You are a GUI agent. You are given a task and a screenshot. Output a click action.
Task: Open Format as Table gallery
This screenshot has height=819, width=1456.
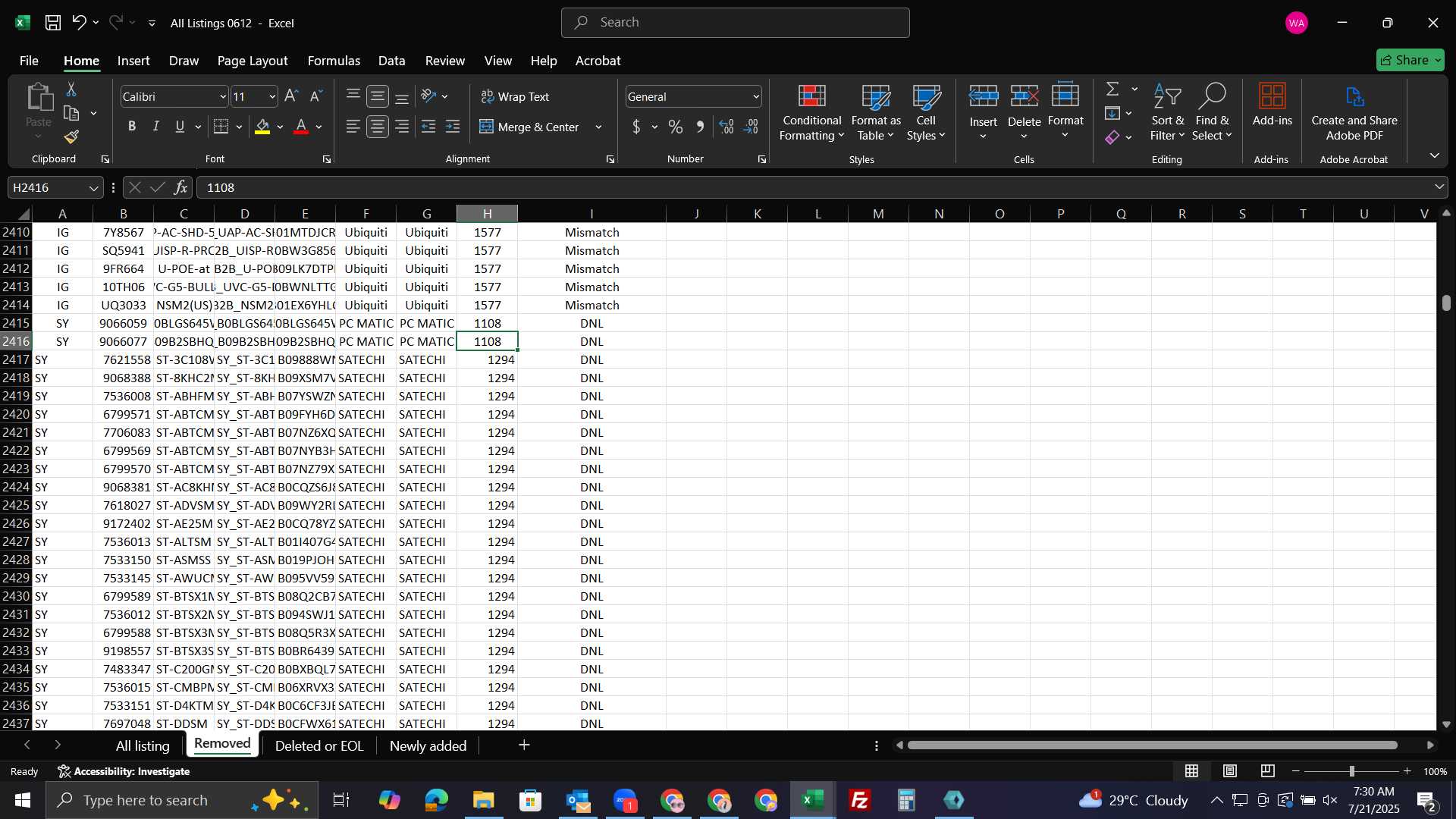[x=875, y=112]
